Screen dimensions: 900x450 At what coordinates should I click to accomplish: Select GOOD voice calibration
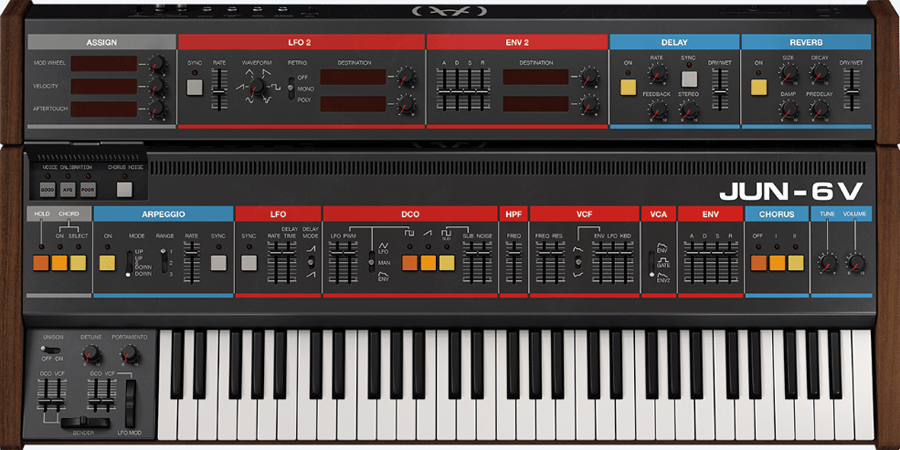48,190
